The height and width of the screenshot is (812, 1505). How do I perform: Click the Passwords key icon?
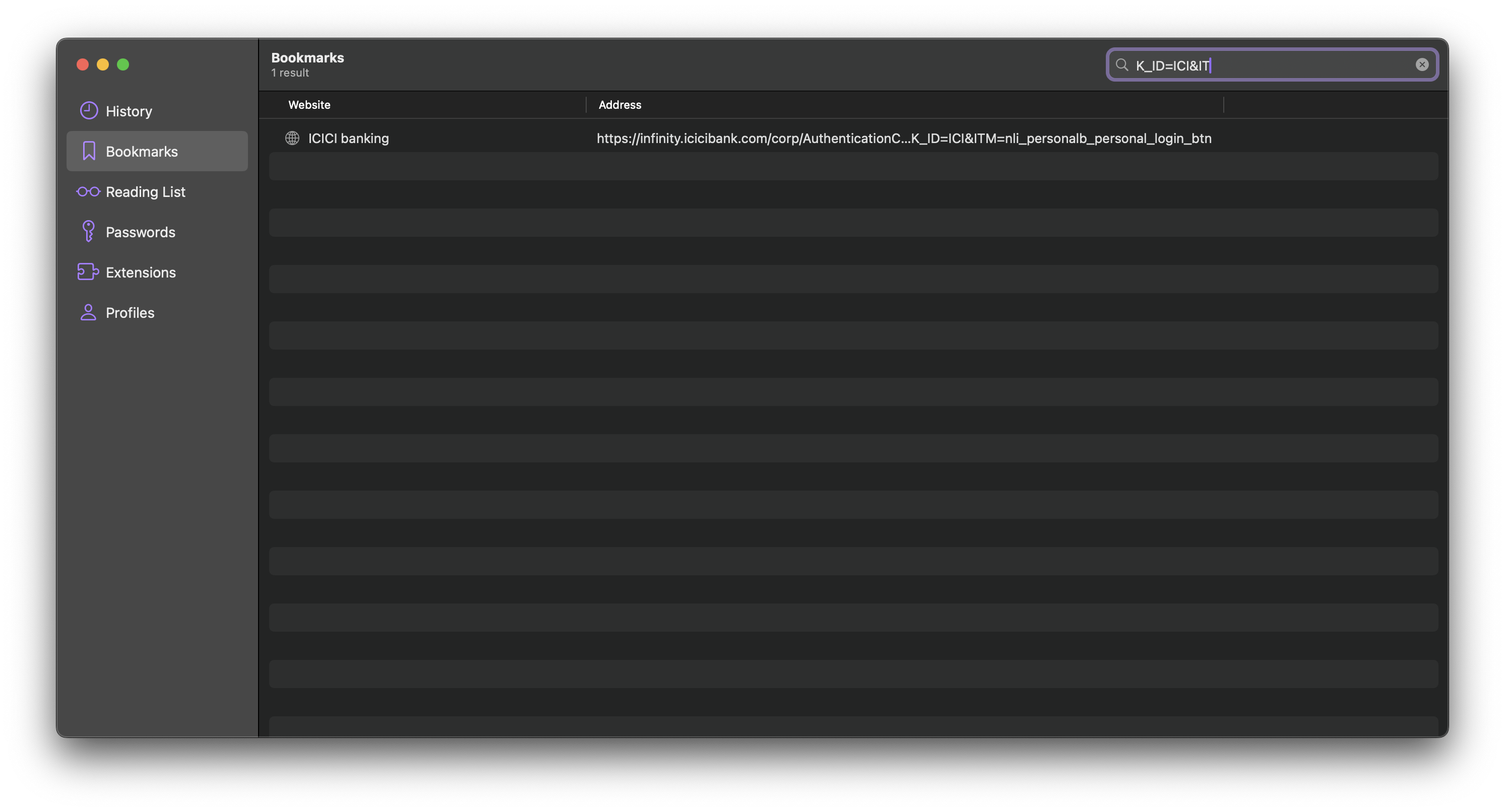pyautogui.click(x=88, y=232)
